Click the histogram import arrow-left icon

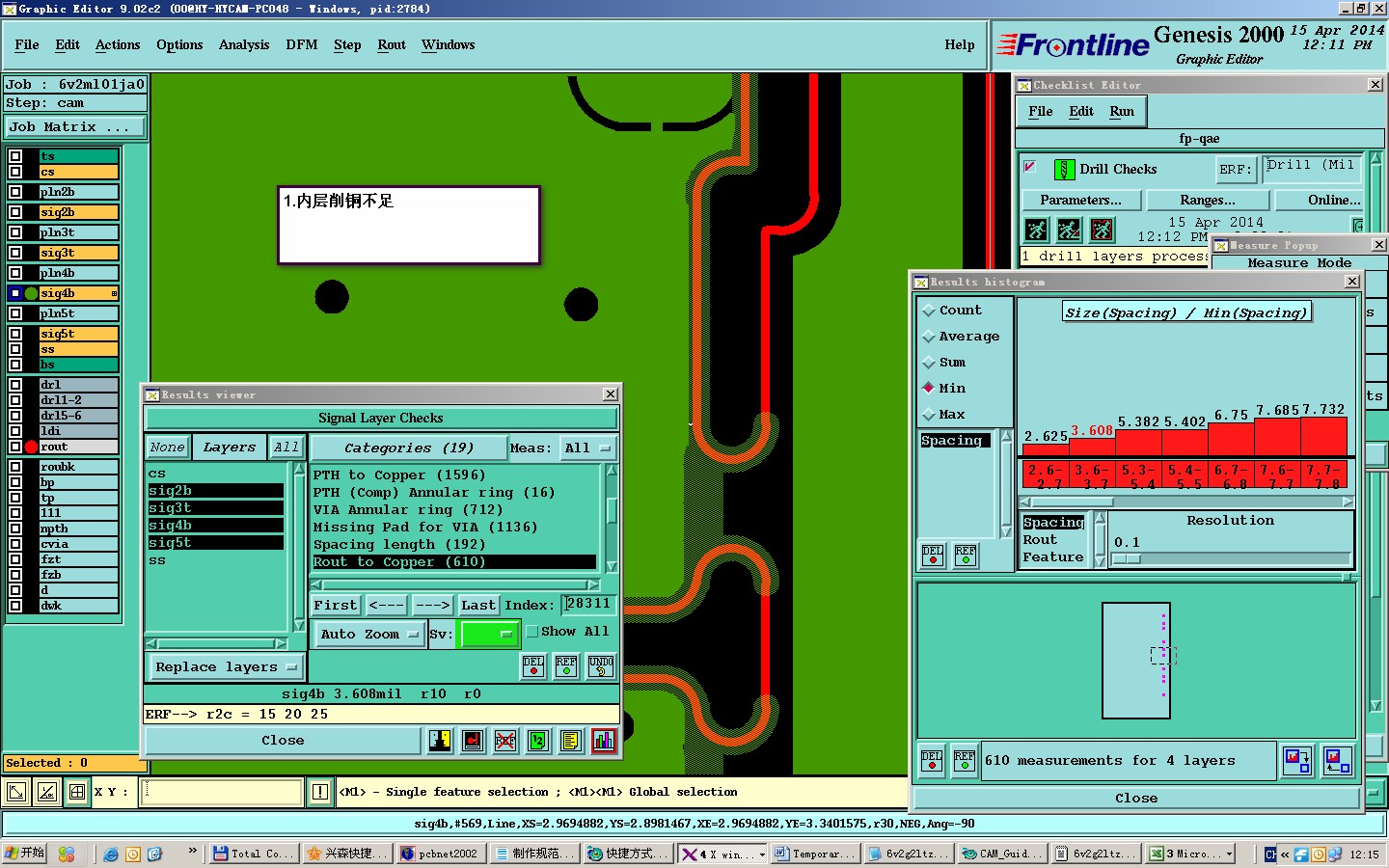[x=1337, y=761]
